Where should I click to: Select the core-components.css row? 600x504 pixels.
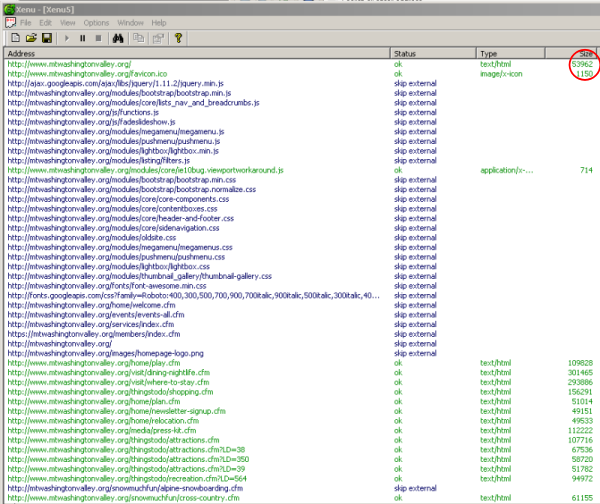click(x=300, y=199)
